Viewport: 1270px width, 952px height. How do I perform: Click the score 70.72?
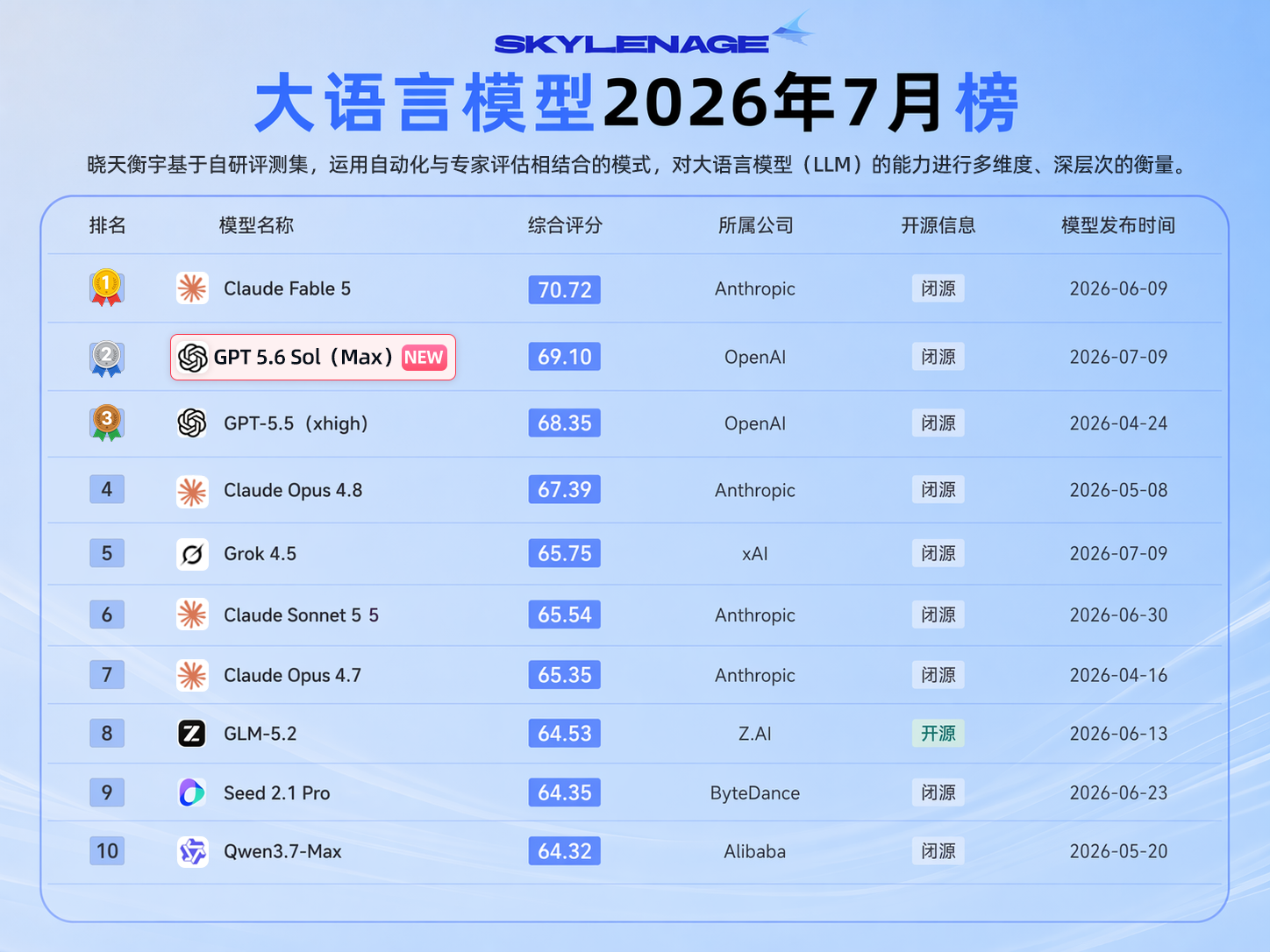tap(565, 289)
